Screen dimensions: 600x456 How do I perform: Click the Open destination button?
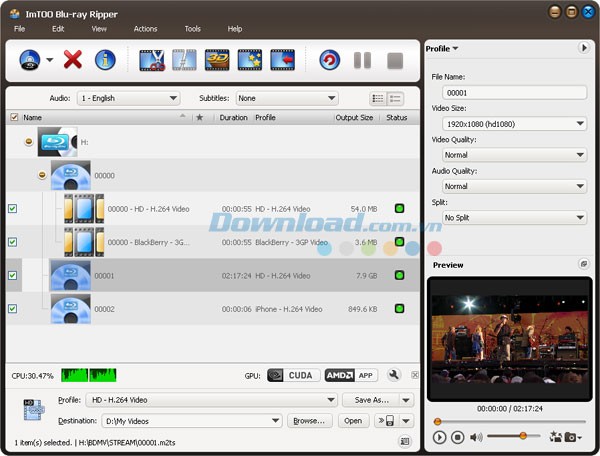pos(353,421)
